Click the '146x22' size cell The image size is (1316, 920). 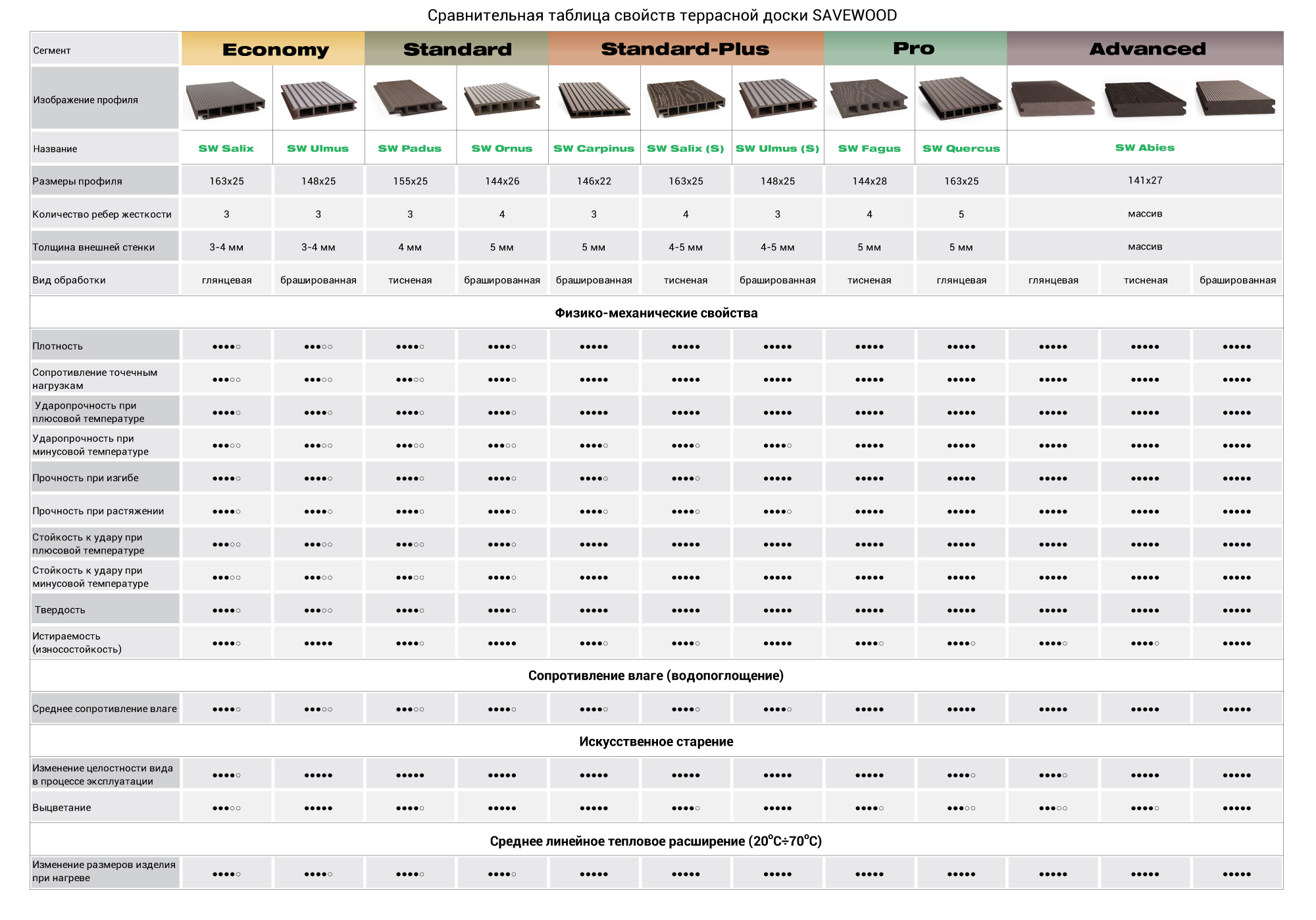point(594,181)
